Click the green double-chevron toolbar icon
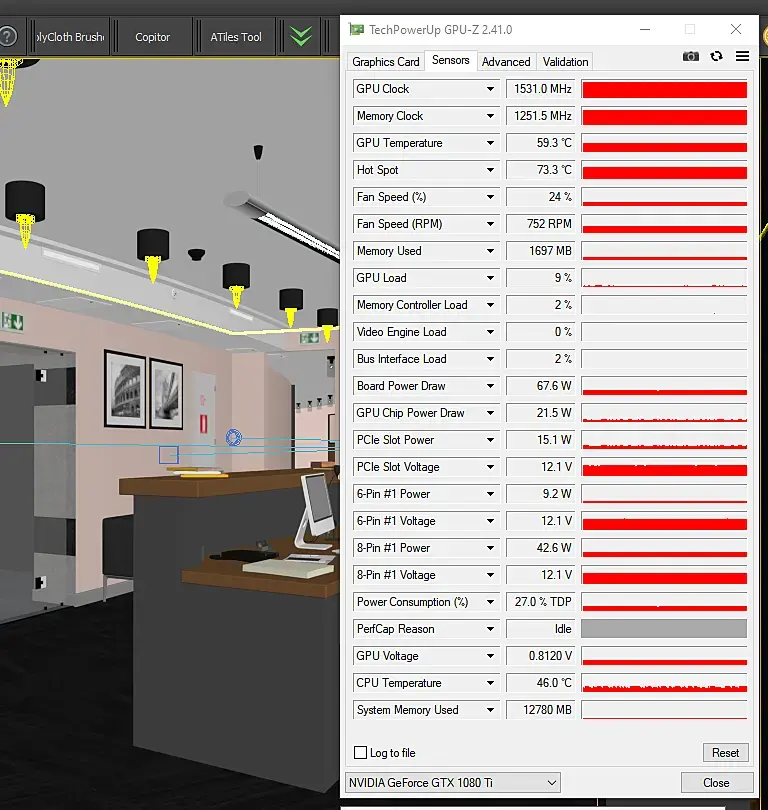This screenshot has height=810, width=768. 301,37
